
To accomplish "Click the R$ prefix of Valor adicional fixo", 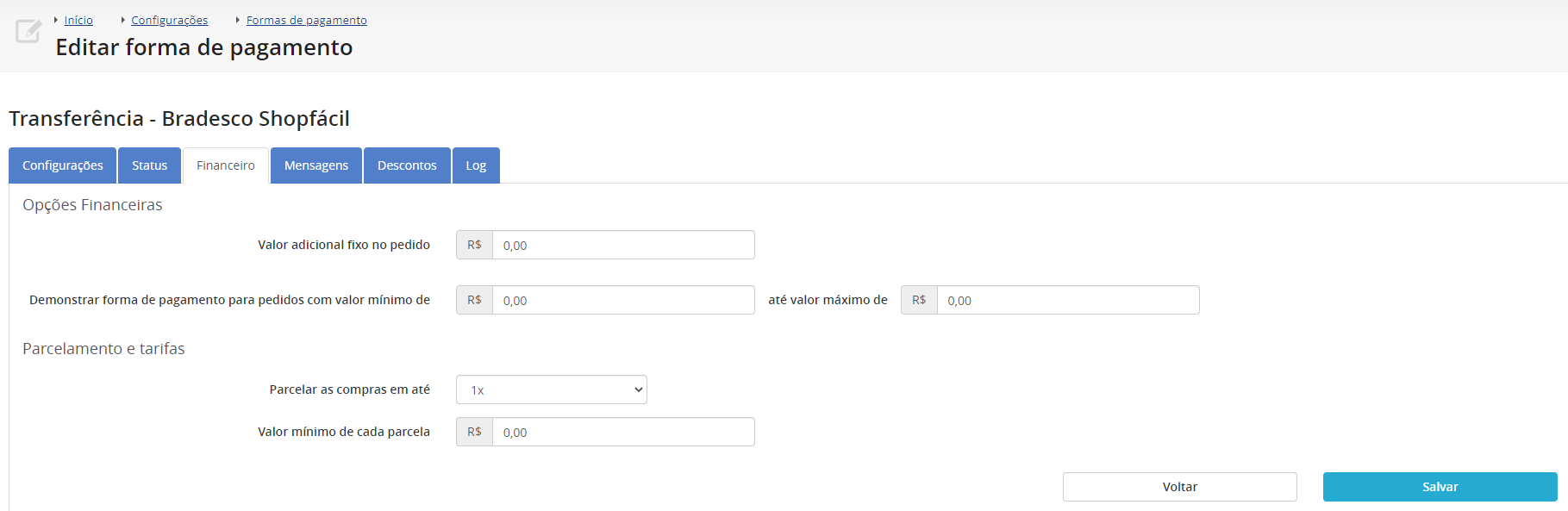I will (x=474, y=245).
